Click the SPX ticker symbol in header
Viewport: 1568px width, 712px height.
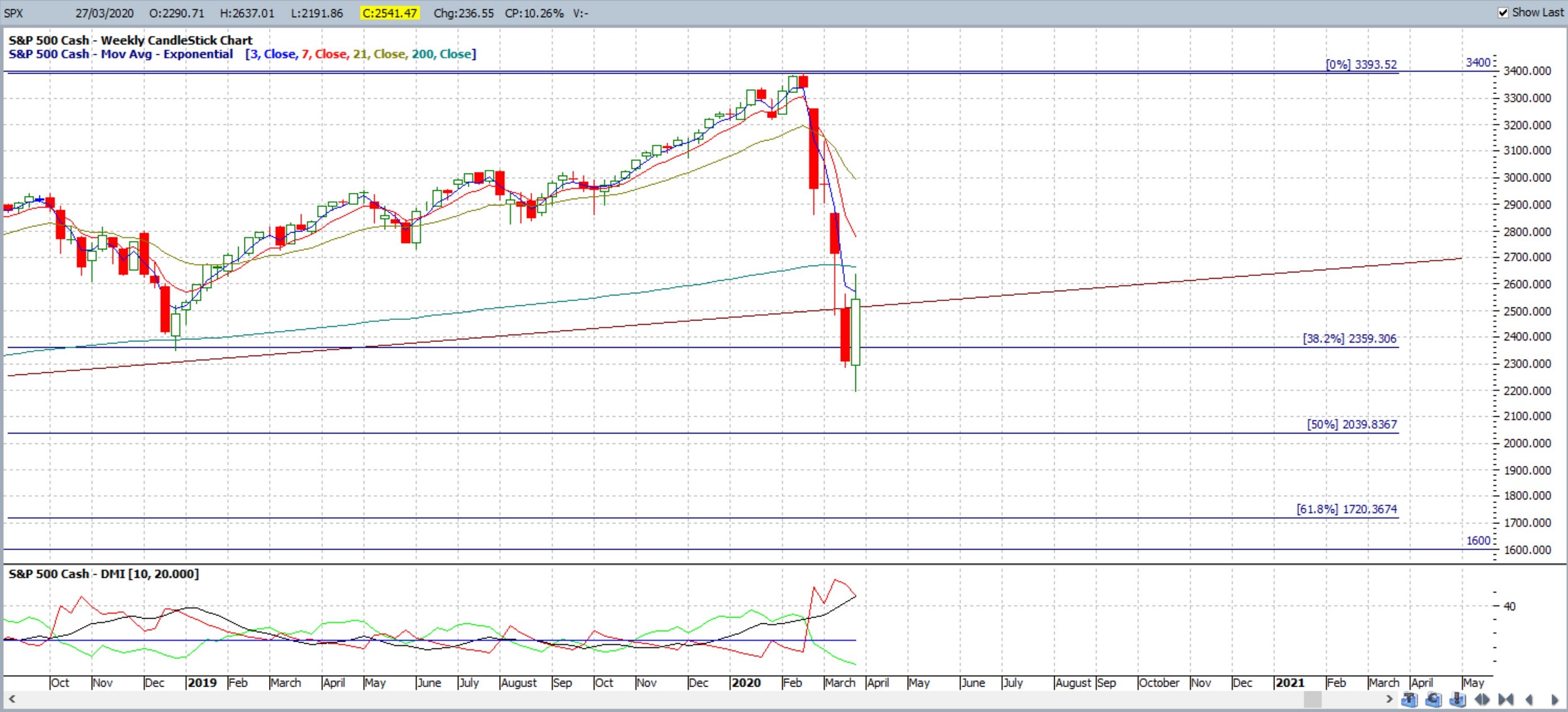13,13
